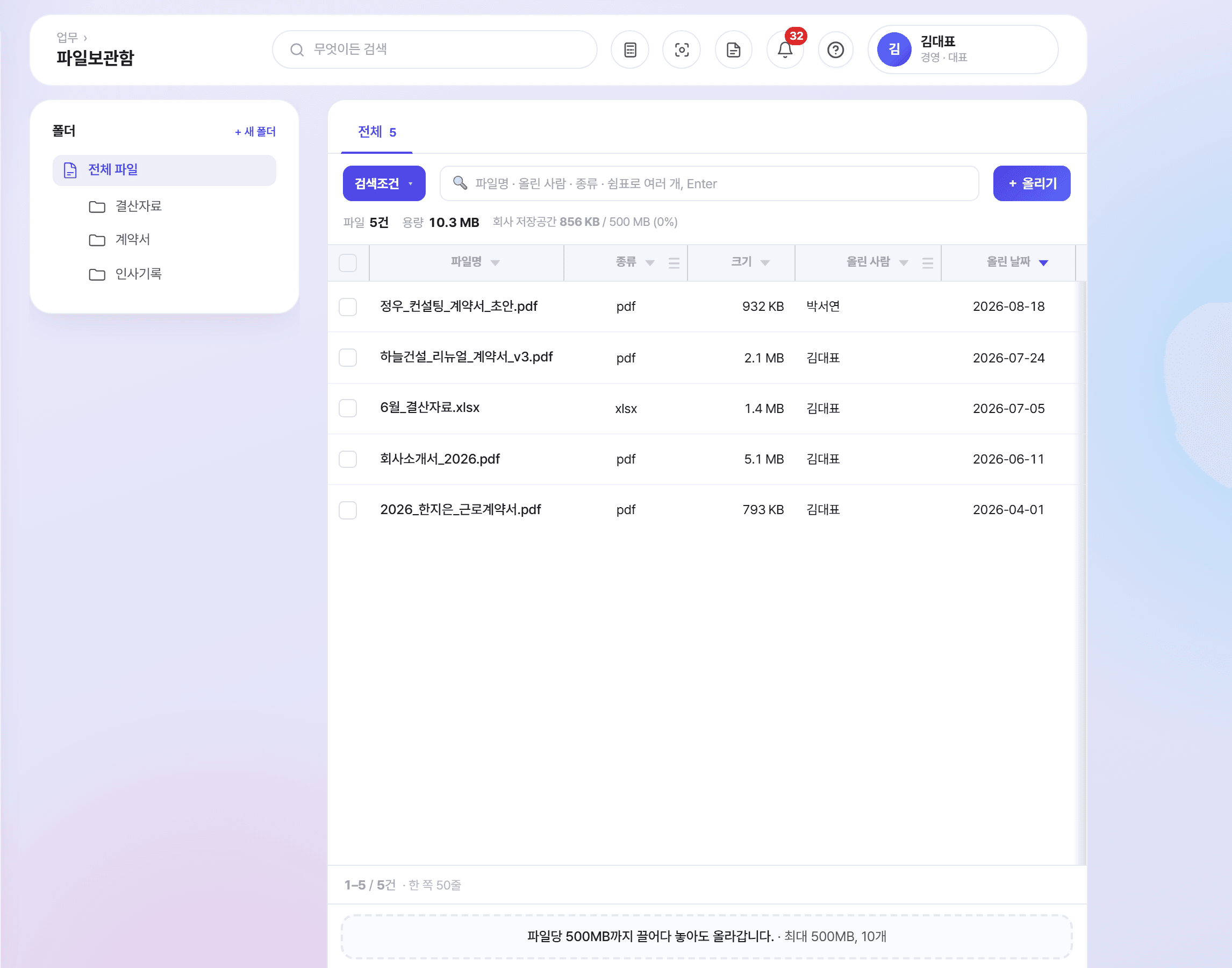Screen dimensions: 1232x968
Task: Select the 전체 5 tab
Action: [x=376, y=133]
